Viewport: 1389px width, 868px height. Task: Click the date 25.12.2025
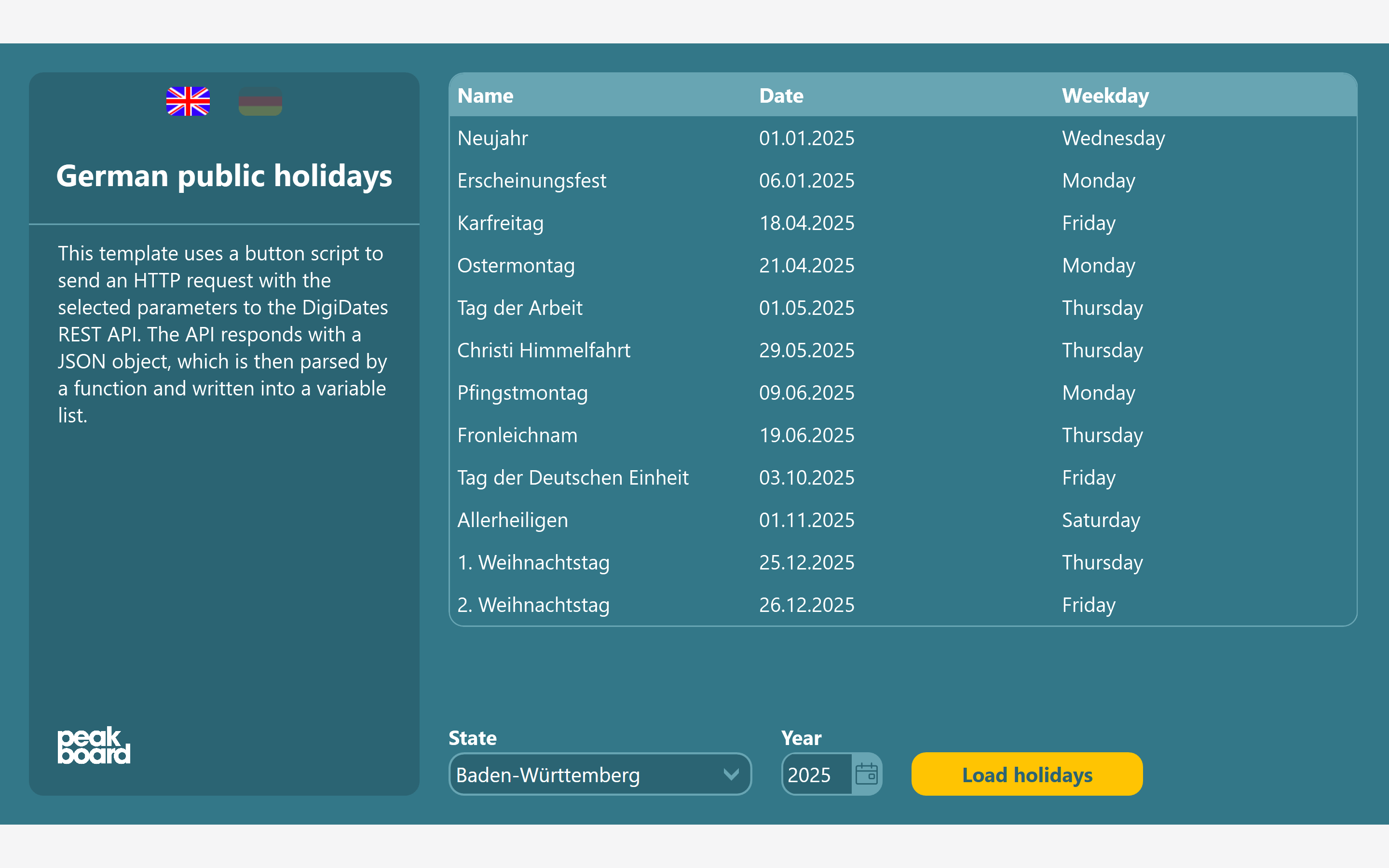pos(806,563)
